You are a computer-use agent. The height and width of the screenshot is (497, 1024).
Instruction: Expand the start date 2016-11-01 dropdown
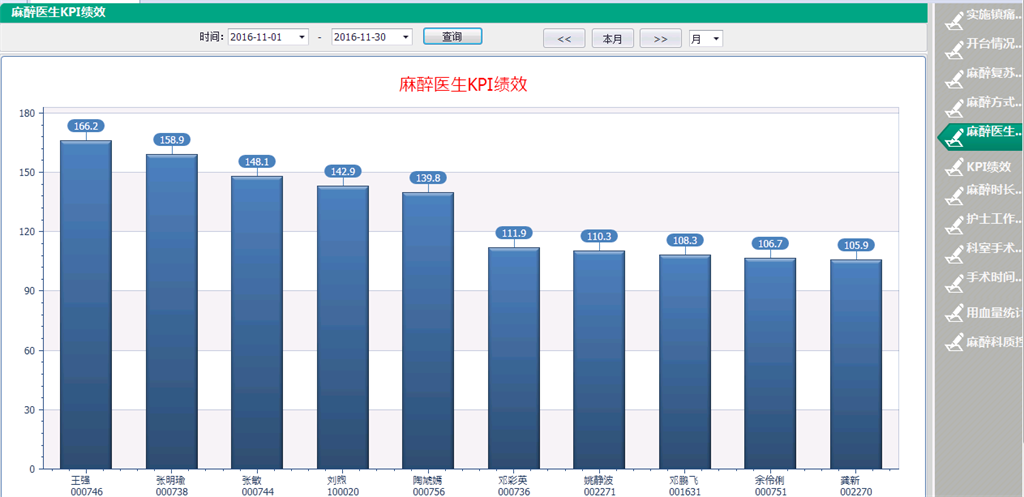point(302,37)
